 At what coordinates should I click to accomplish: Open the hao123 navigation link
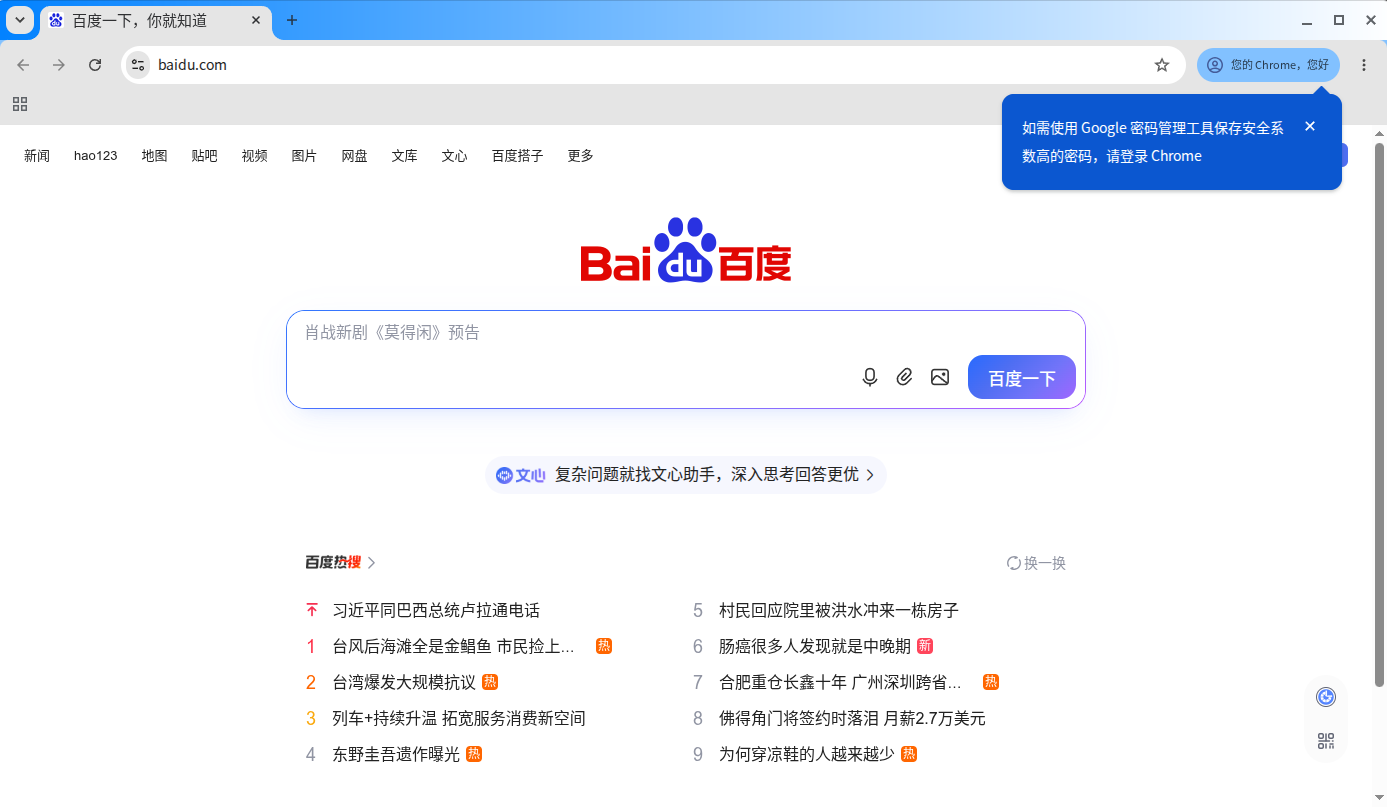click(96, 156)
